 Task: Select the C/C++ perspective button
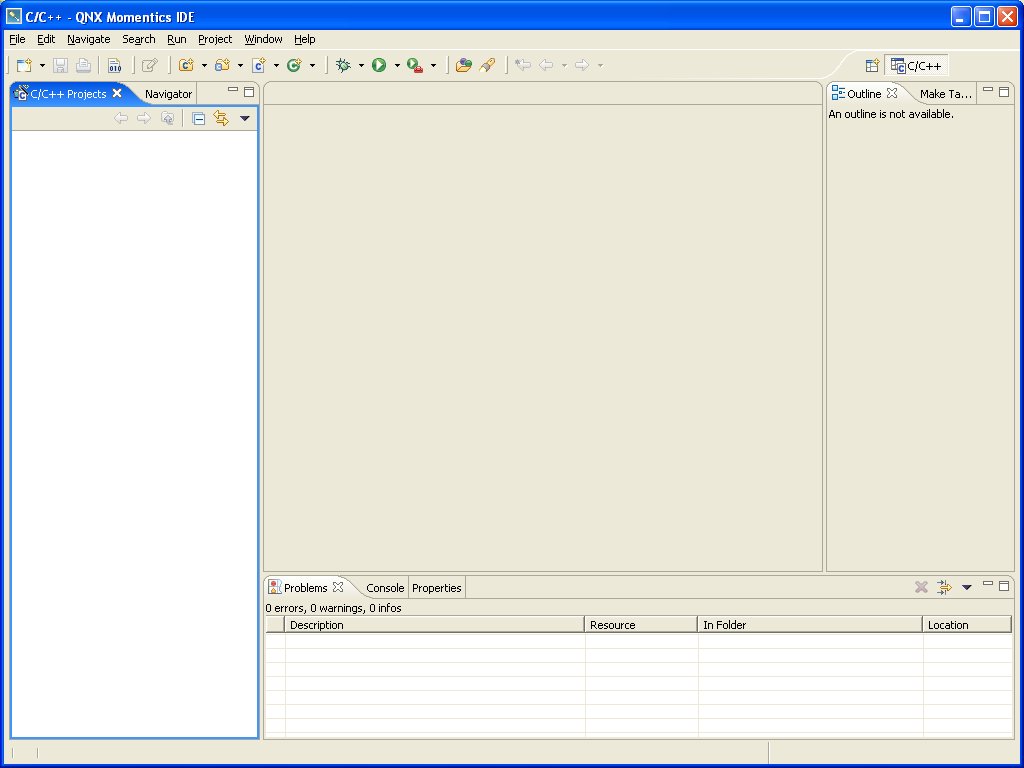916,66
